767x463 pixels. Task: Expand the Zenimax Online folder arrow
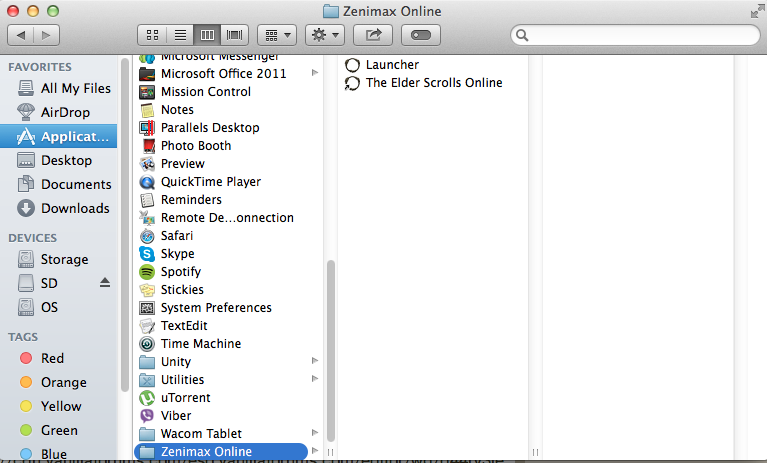point(315,451)
